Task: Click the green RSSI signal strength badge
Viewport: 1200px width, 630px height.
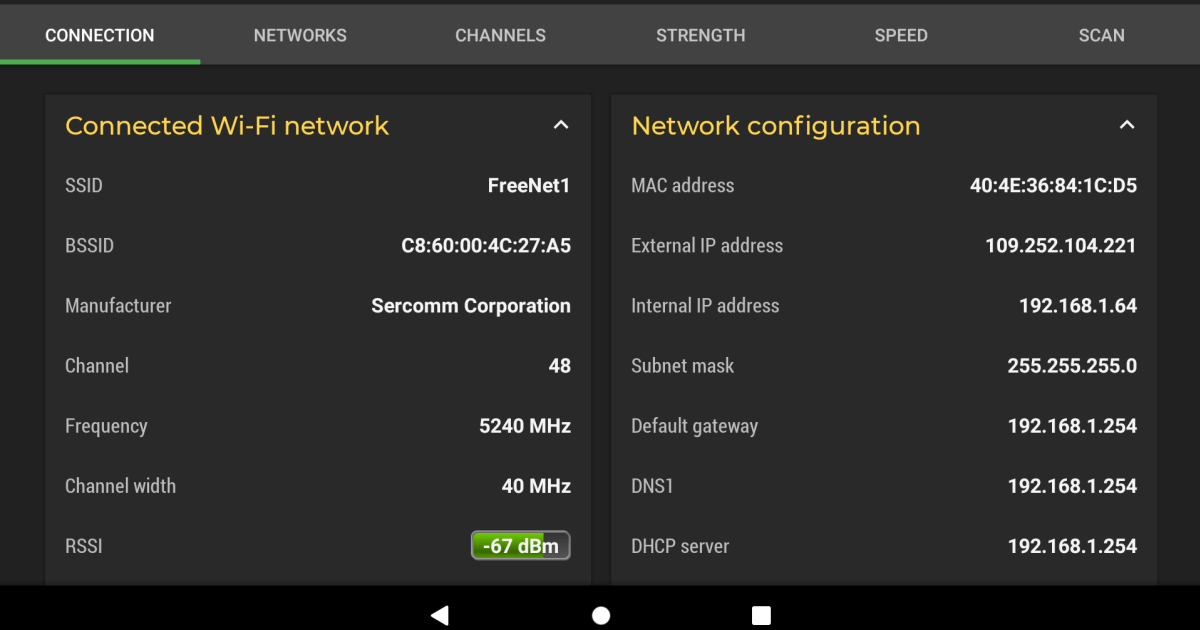Action: click(520, 545)
